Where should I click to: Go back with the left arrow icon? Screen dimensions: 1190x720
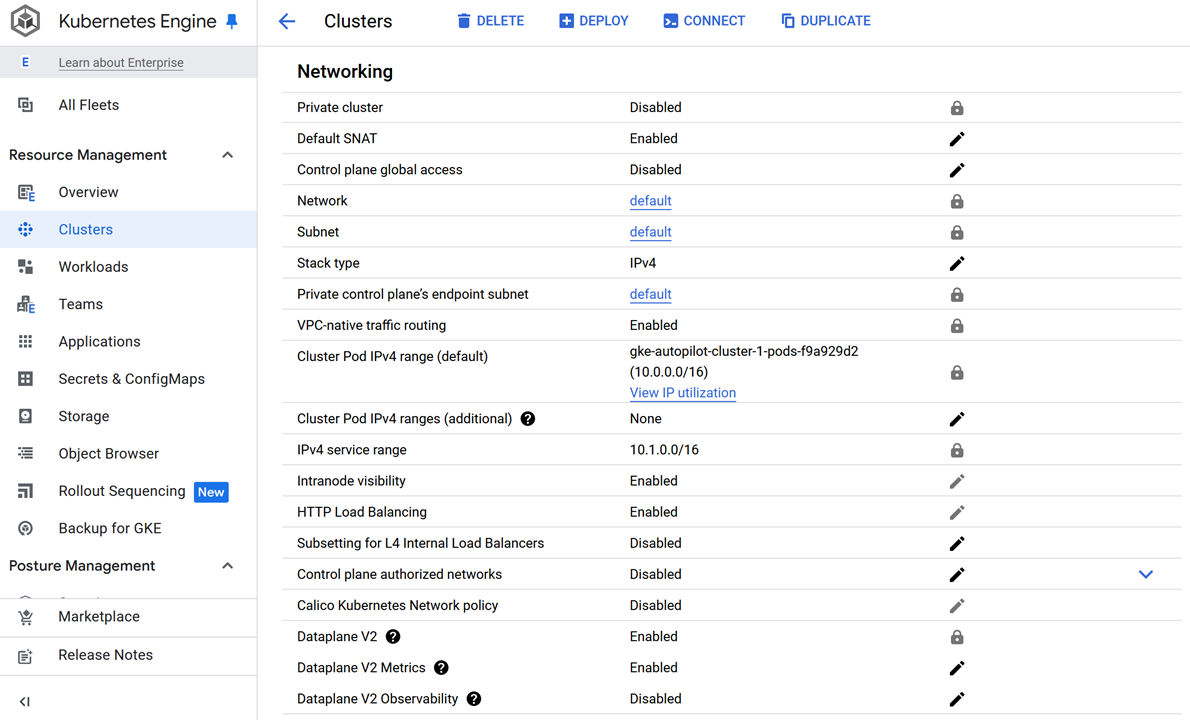click(287, 21)
